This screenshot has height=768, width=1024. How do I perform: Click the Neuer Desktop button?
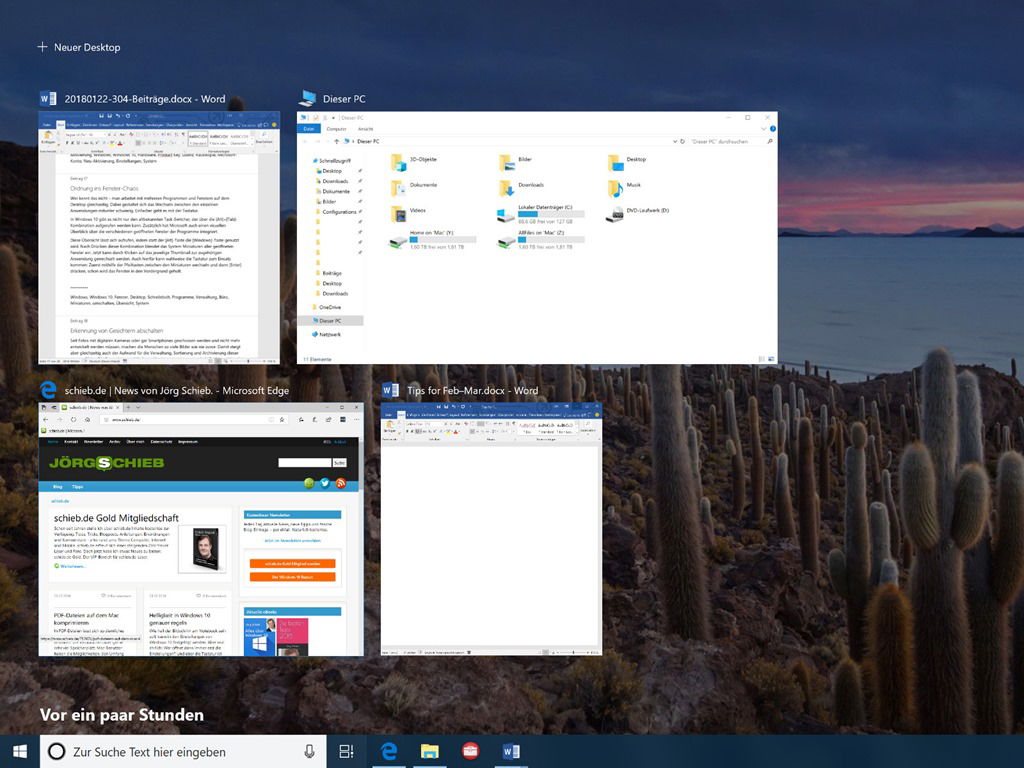coord(79,47)
